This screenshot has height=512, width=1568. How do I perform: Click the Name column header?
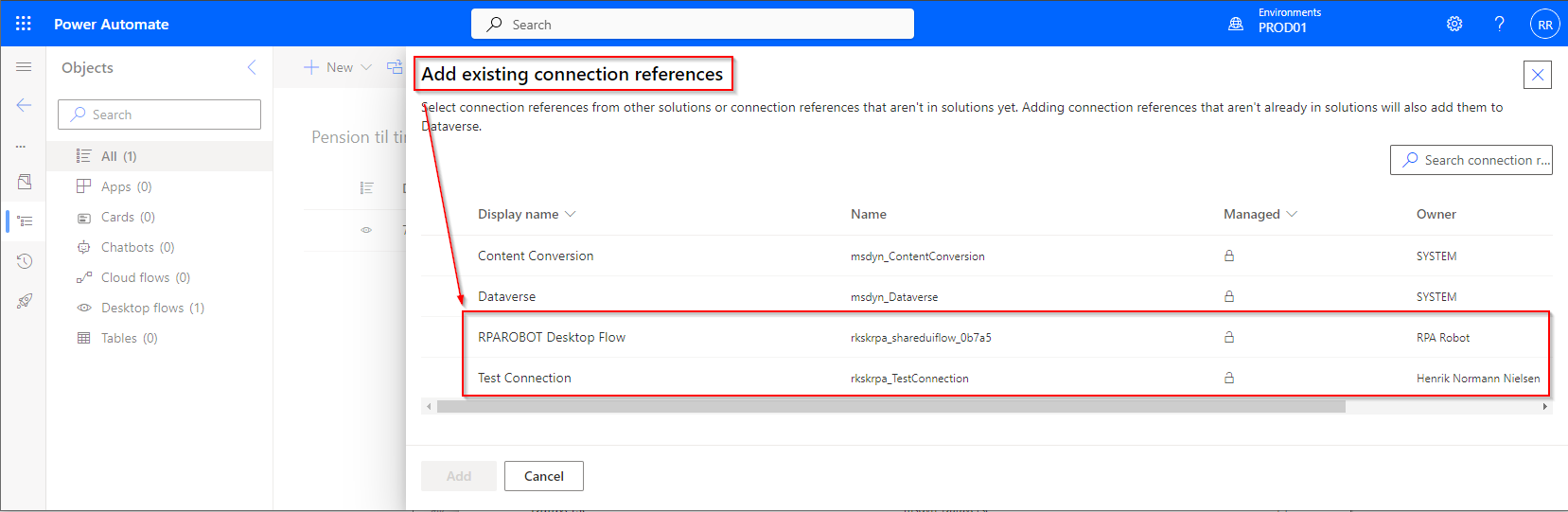[869, 215]
